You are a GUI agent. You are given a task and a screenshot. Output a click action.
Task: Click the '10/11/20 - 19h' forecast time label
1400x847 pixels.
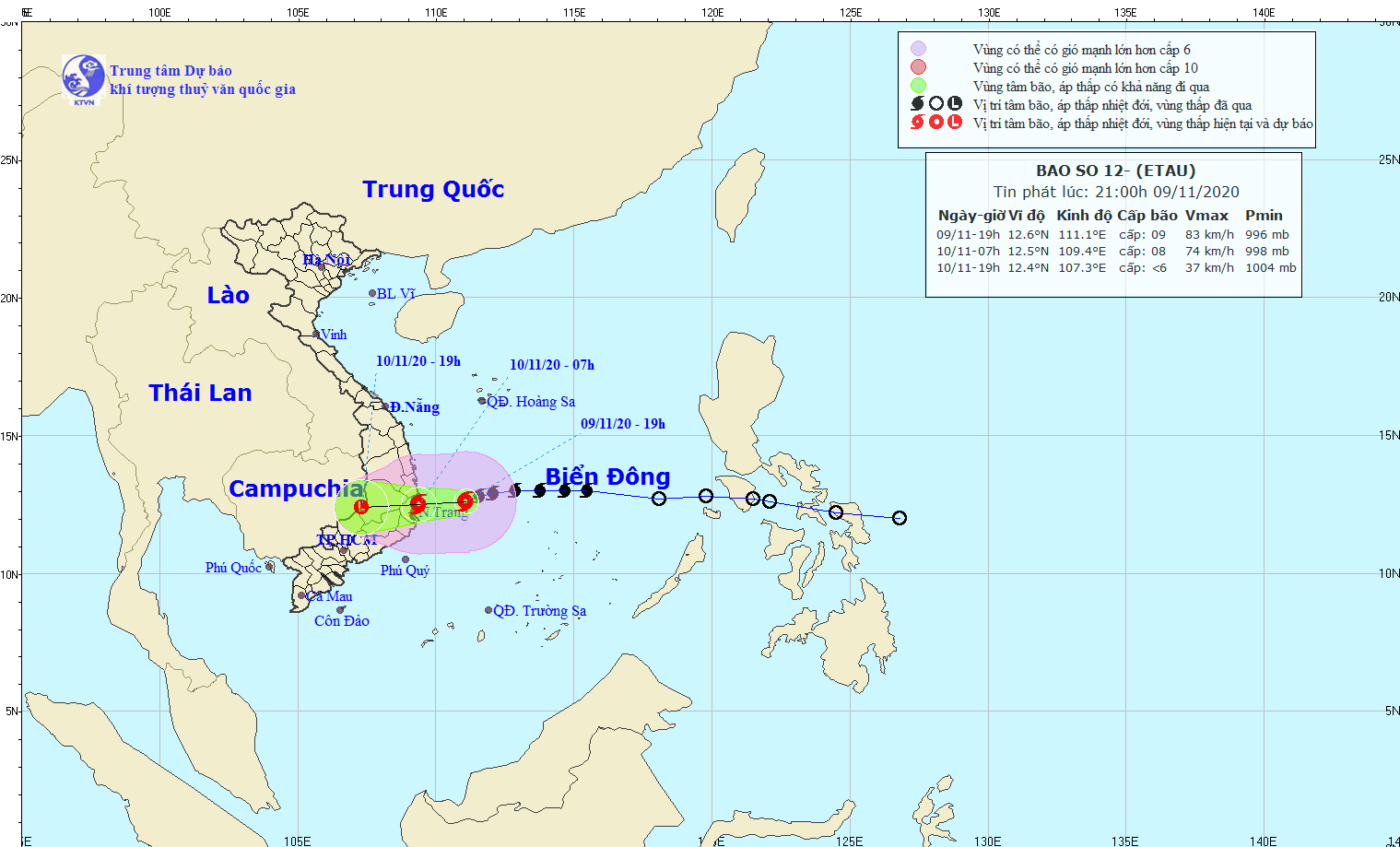[418, 361]
